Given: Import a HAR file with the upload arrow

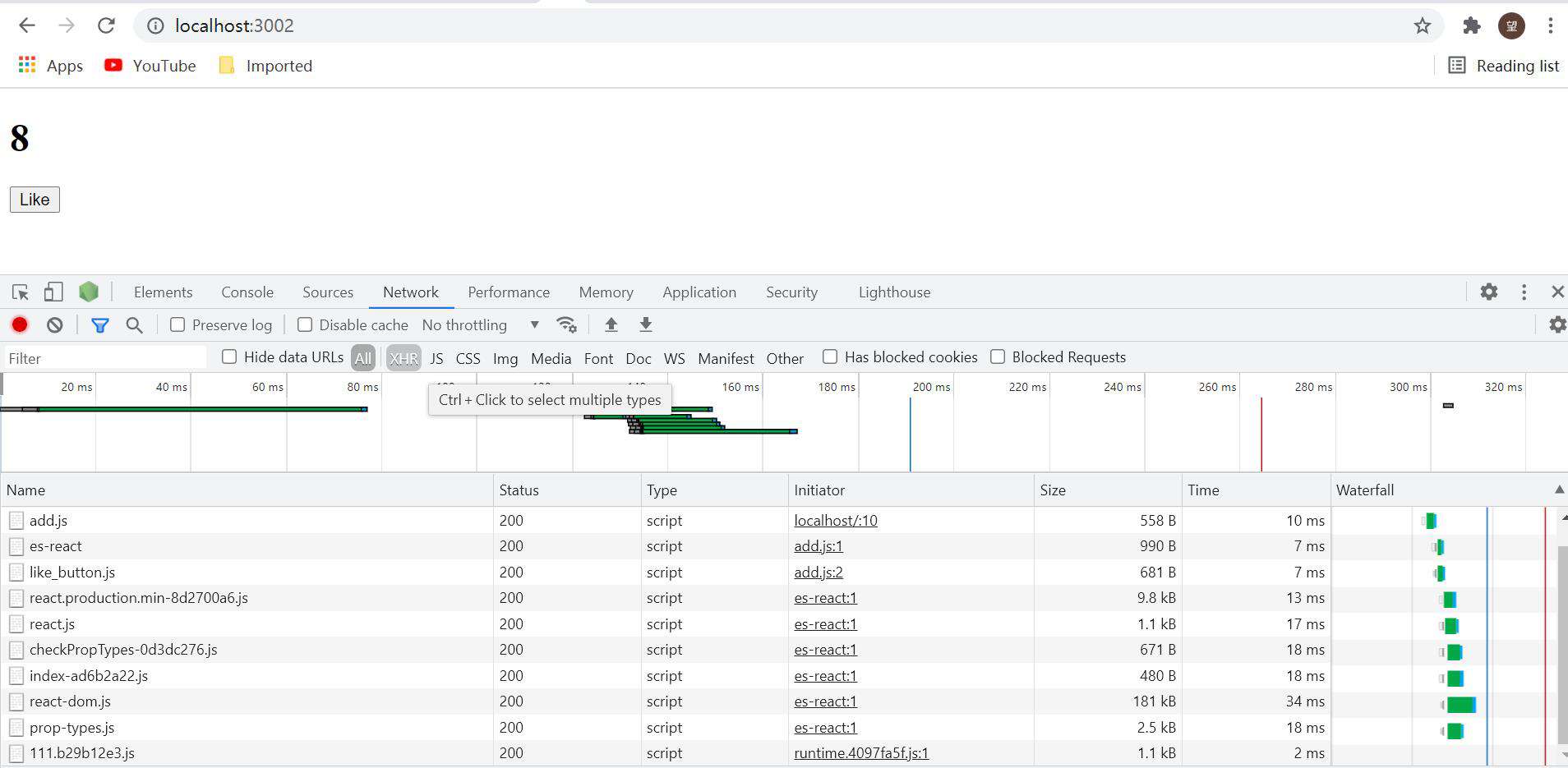Looking at the screenshot, I should tap(611, 325).
